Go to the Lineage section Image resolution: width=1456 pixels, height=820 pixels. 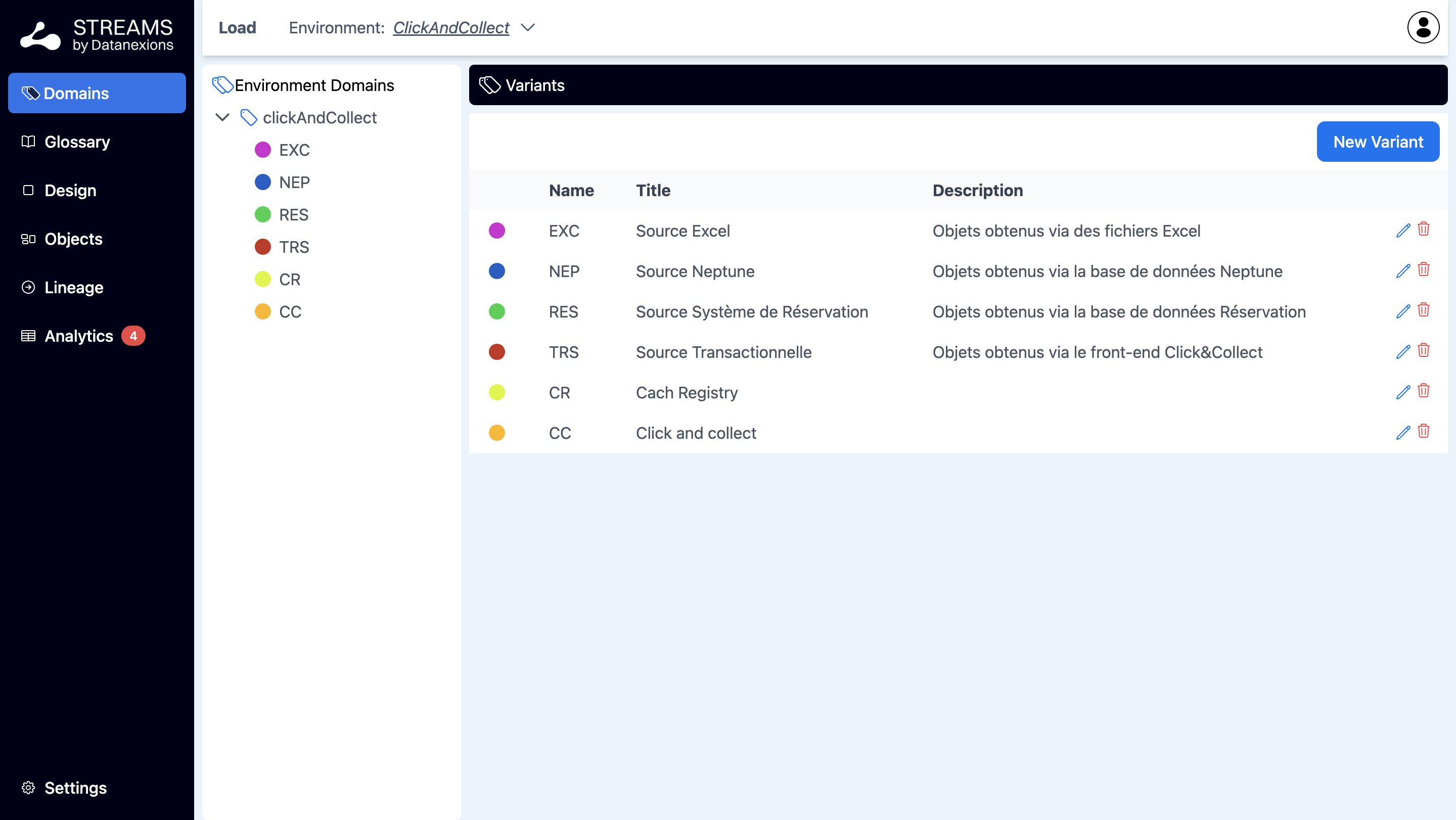pyautogui.click(x=73, y=287)
